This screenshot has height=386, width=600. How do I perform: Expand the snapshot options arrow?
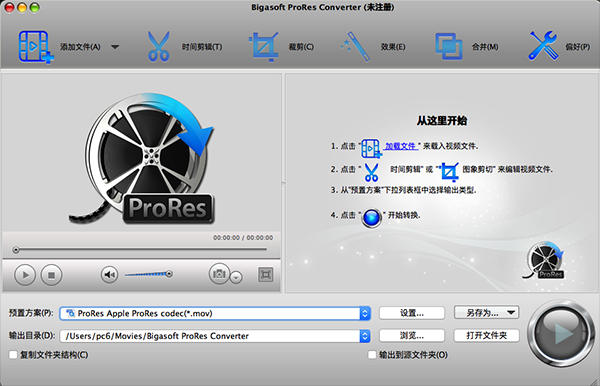(x=236, y=277)
